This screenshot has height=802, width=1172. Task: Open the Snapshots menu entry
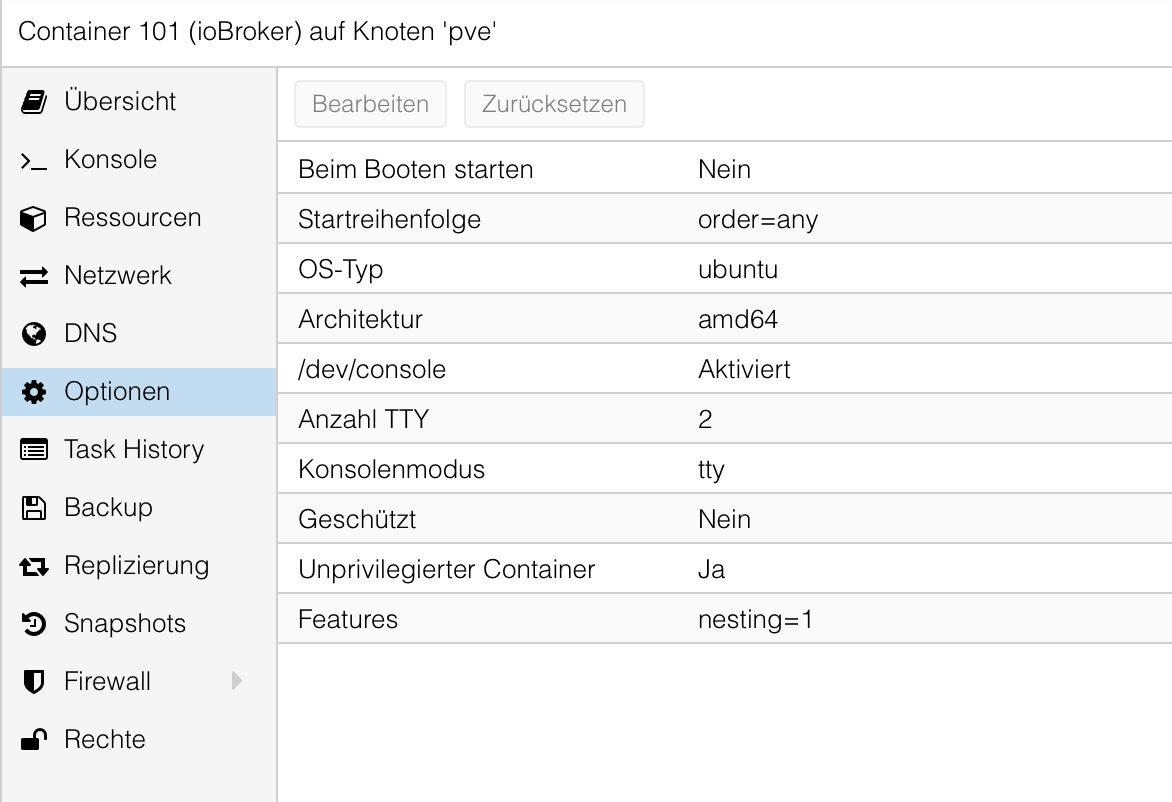[x=125, y=624]
